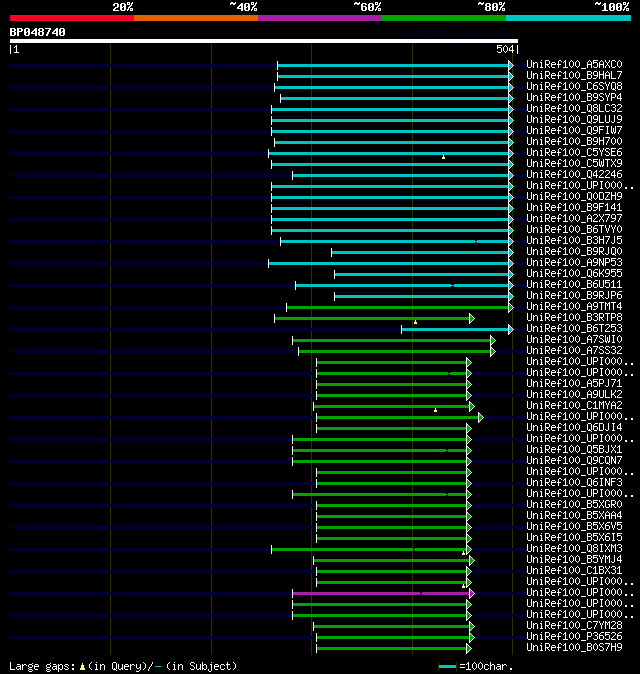Click the purple alignment bar
Screen dimensions: 640x674
point(382,594)
